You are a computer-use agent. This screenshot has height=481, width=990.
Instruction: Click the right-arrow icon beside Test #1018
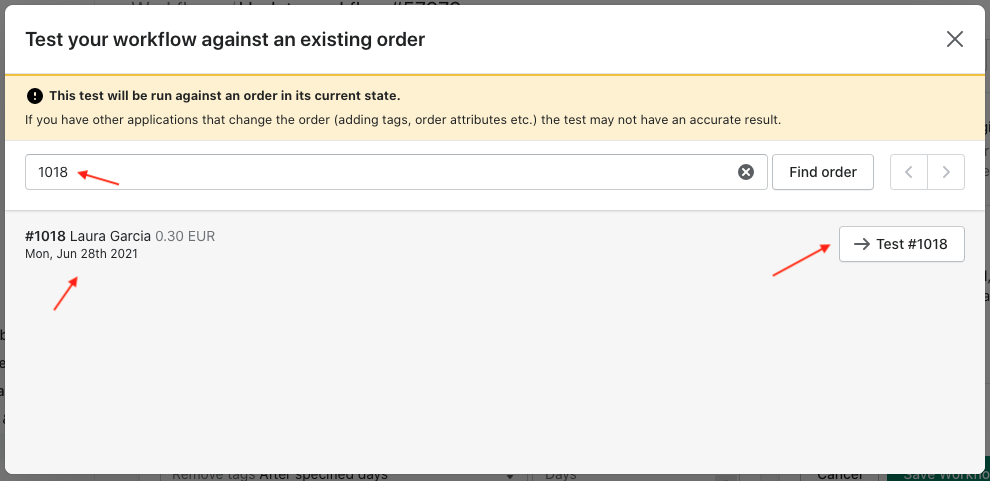tap(861, 244)
